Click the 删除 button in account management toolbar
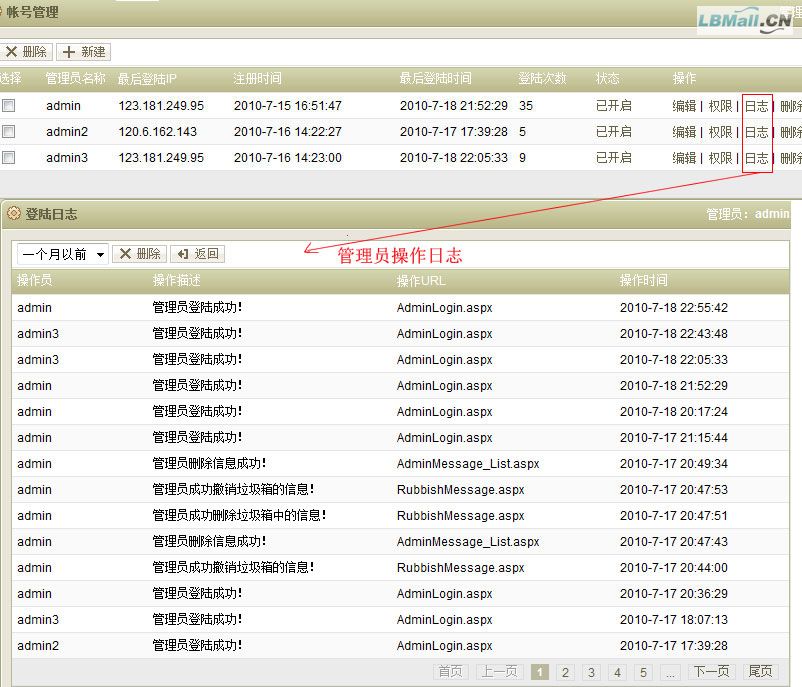The image size is (802, 687). [26, 52]
